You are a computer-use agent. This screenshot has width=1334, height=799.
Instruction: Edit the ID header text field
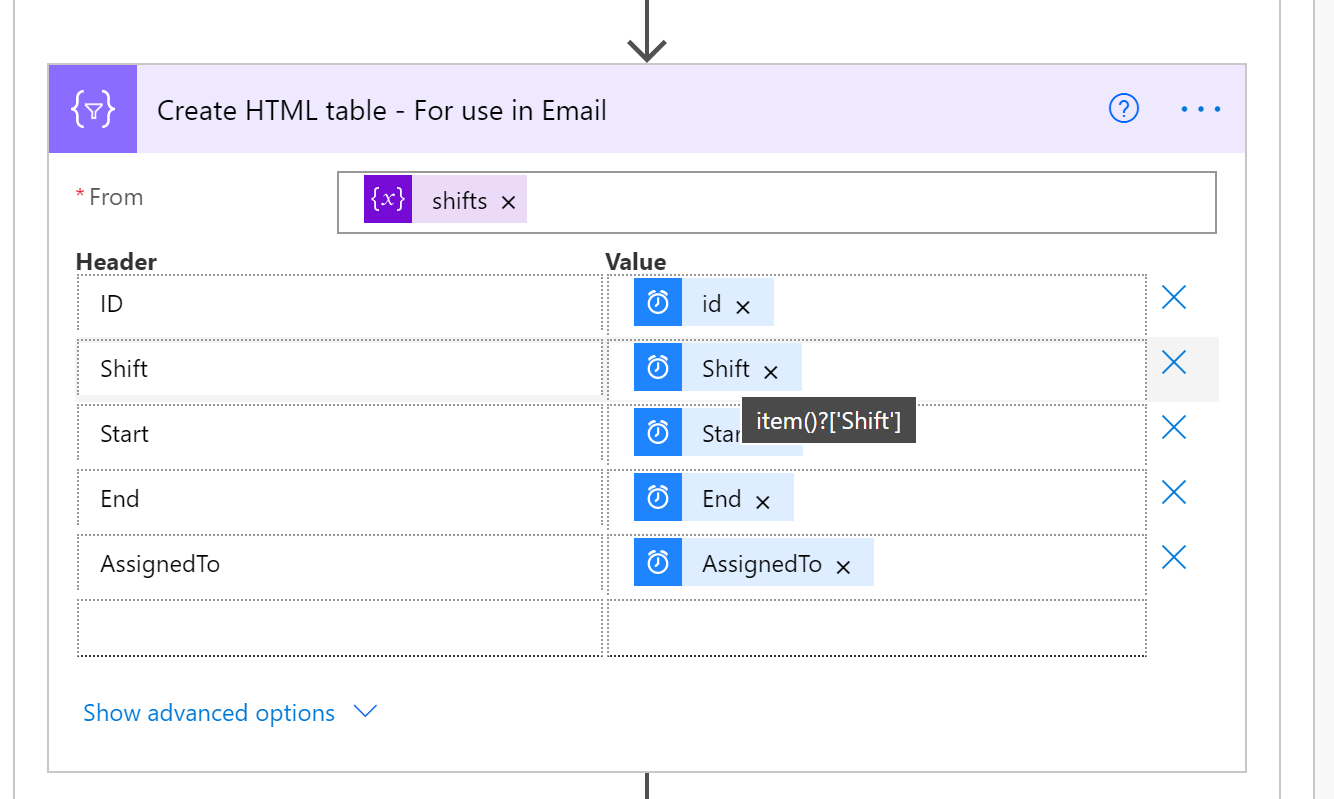point(300,303)
